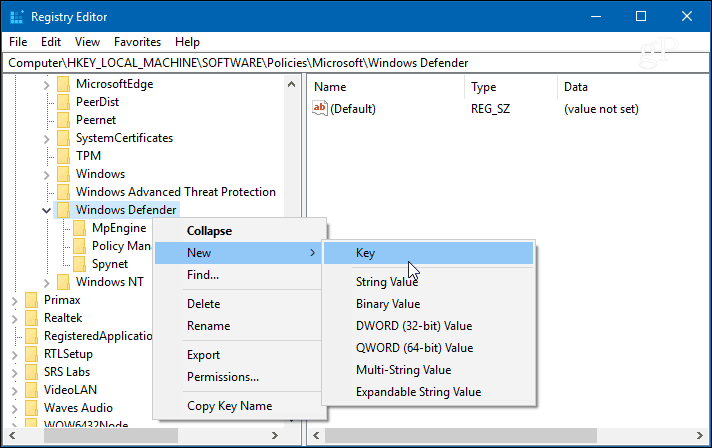The width and height of the screenshot is (712, 448).
Task: Open the Help menu
Action: pos(187,42)
